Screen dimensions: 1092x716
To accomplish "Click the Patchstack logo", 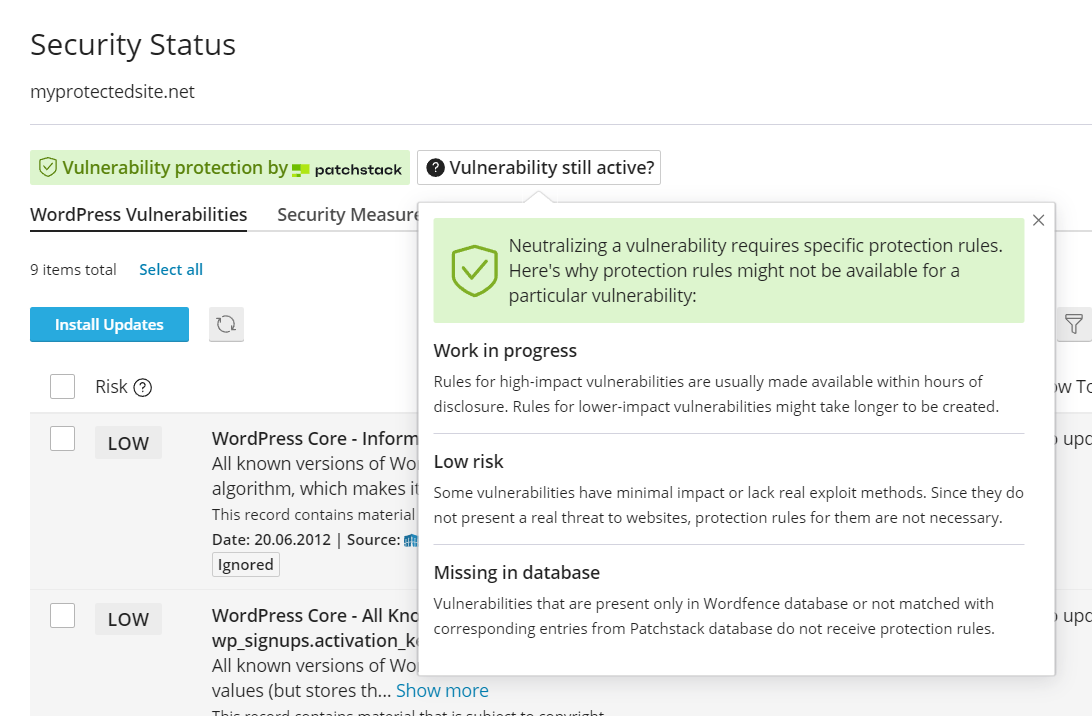I will 347,169.
